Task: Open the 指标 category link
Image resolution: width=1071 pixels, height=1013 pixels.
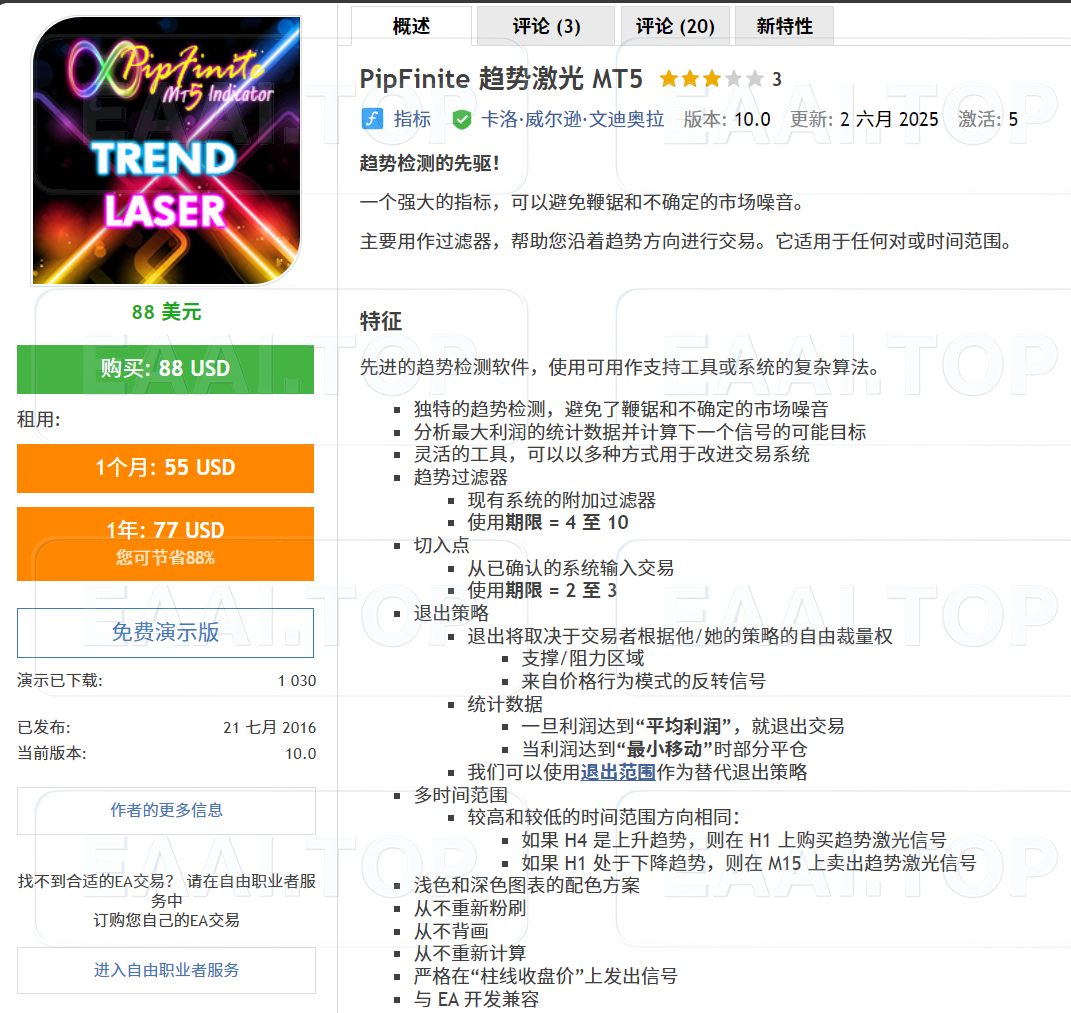Action: point(412,119)
